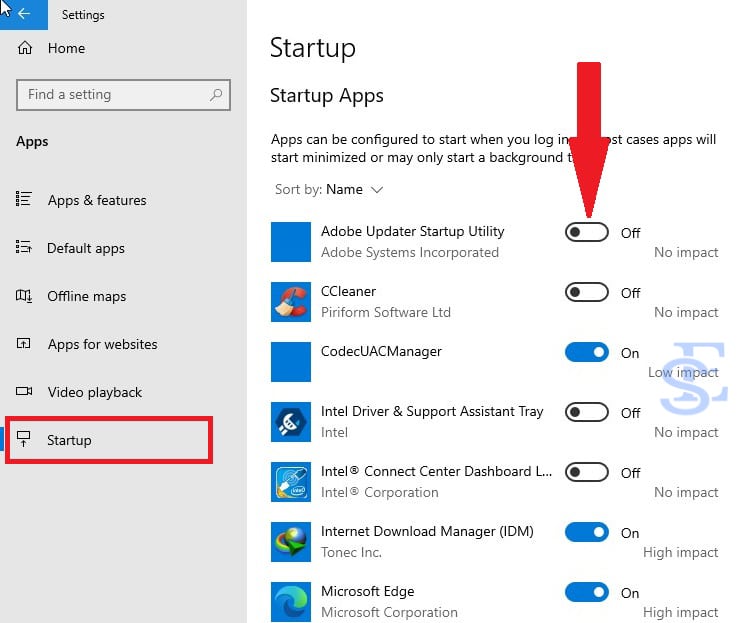Click the Find a setting search box
The width and height of the screenshot is (748, 623).
coord(112,95)
